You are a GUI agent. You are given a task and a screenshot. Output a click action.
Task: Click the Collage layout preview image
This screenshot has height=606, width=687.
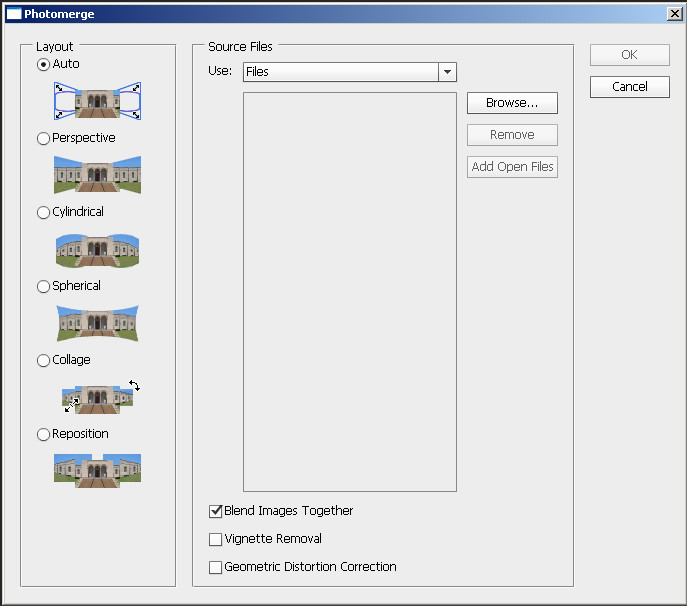[x=100, y=397]
